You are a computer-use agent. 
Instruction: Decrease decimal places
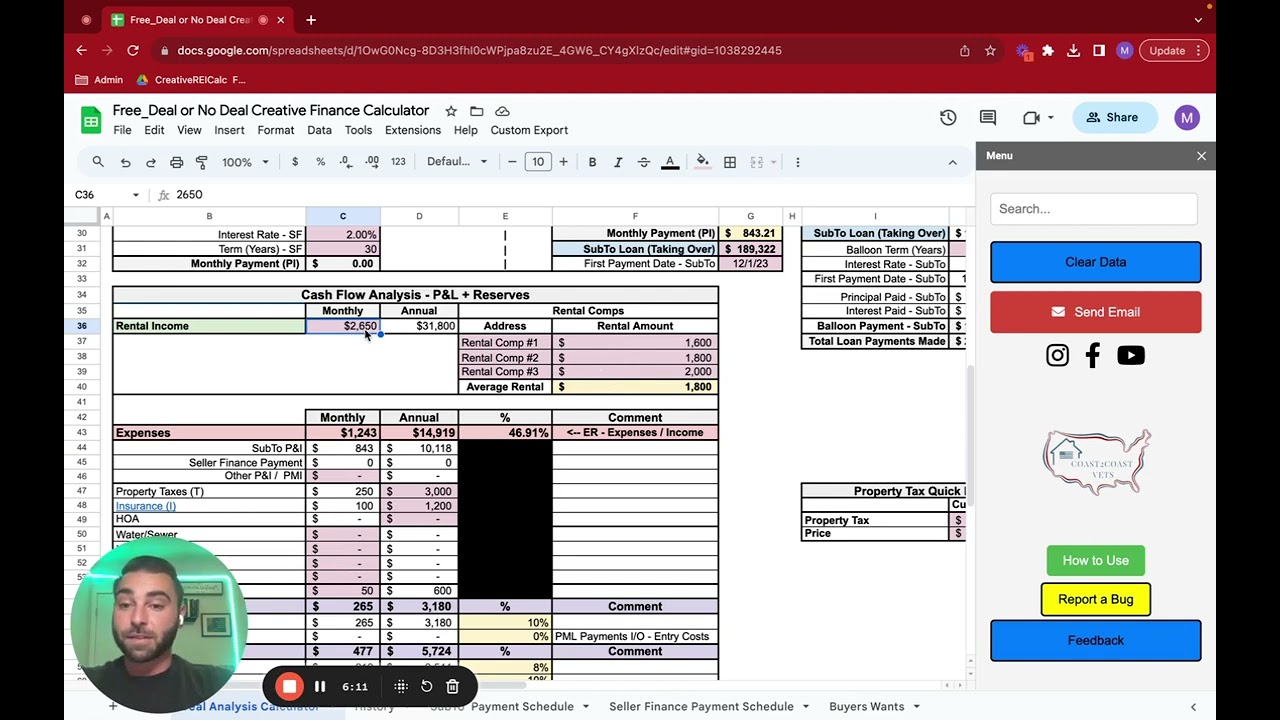tap(346, 162)
